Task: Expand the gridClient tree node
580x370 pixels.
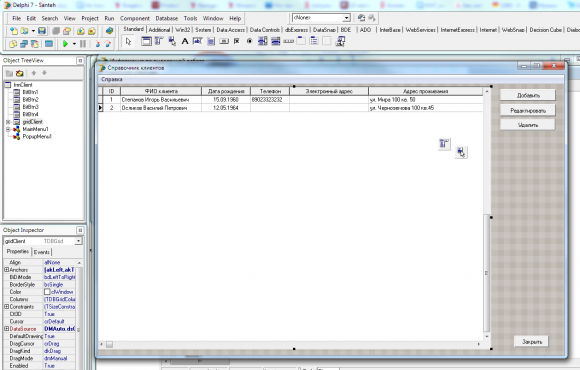Action: 8,122
